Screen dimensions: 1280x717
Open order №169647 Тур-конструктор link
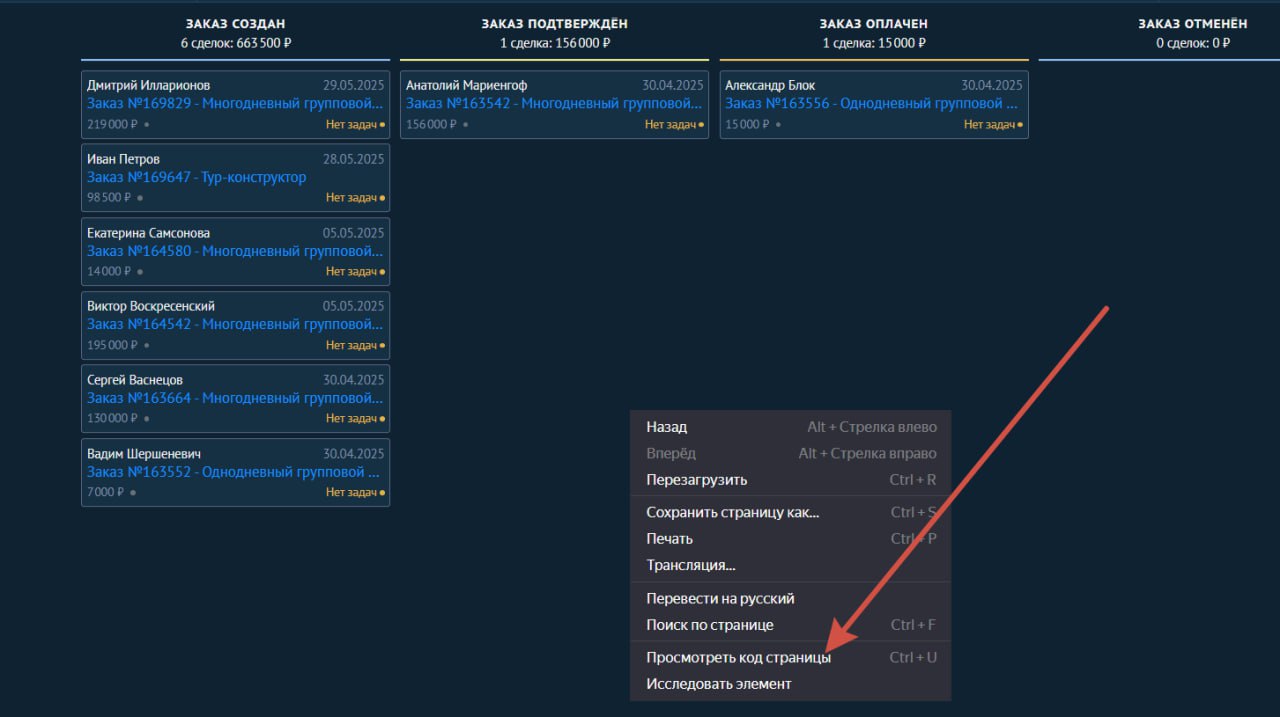tap(197, 177)
